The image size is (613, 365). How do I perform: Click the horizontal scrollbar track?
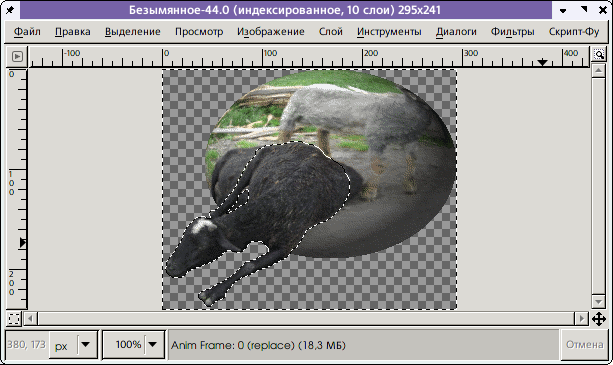coord(306,318)
